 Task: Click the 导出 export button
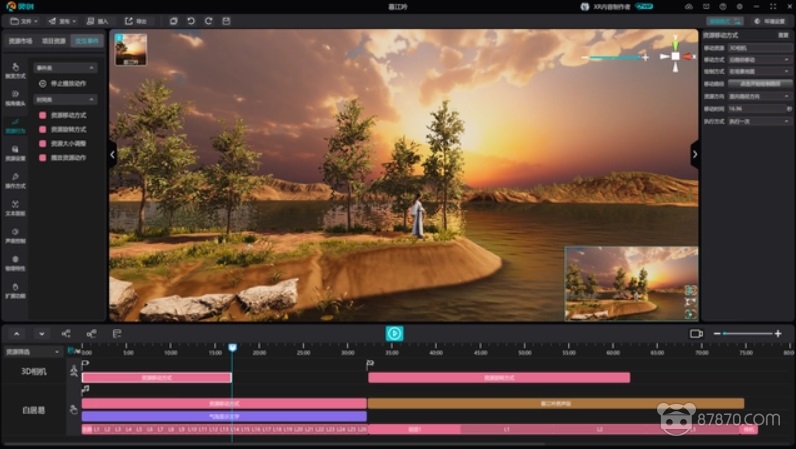click(x=135, y=20)
